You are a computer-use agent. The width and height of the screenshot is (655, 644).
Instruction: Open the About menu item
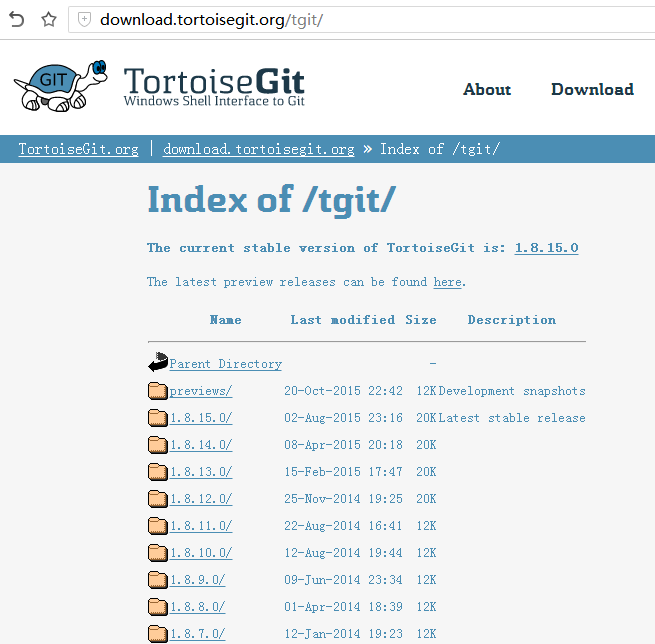tap(487, 89)
